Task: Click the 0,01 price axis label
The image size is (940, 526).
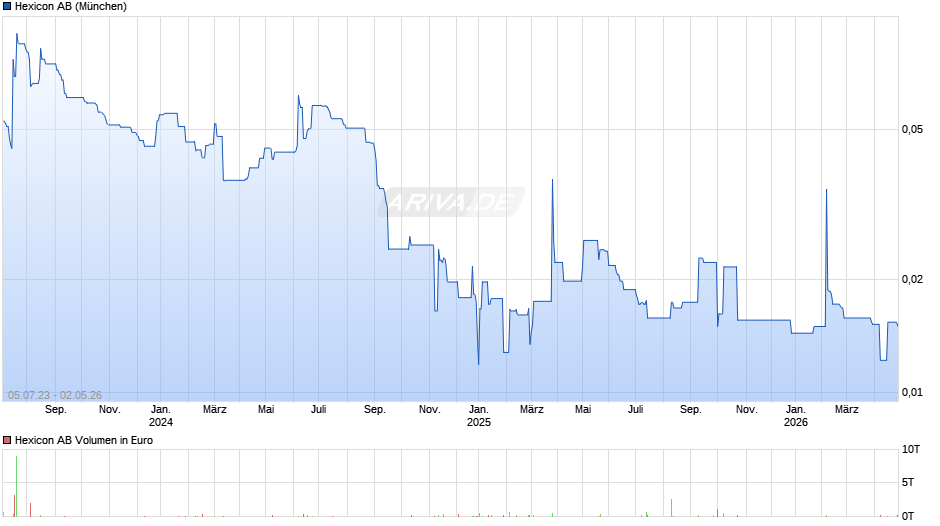Action: [x=912, y=392]
